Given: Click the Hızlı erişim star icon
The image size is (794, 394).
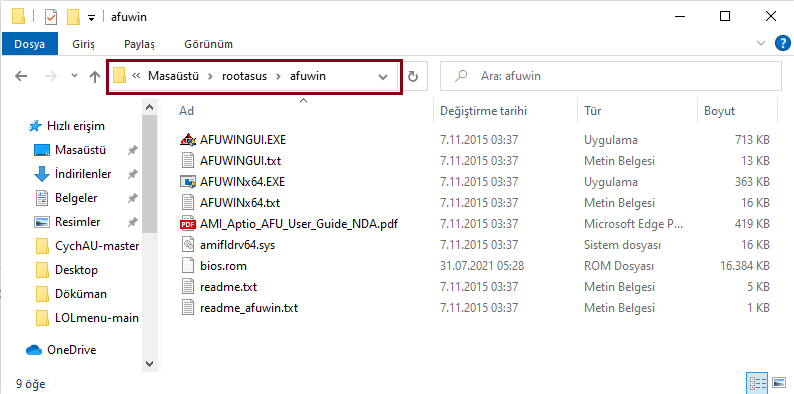Looking at the screenshot, I should [x=35, y=126].
